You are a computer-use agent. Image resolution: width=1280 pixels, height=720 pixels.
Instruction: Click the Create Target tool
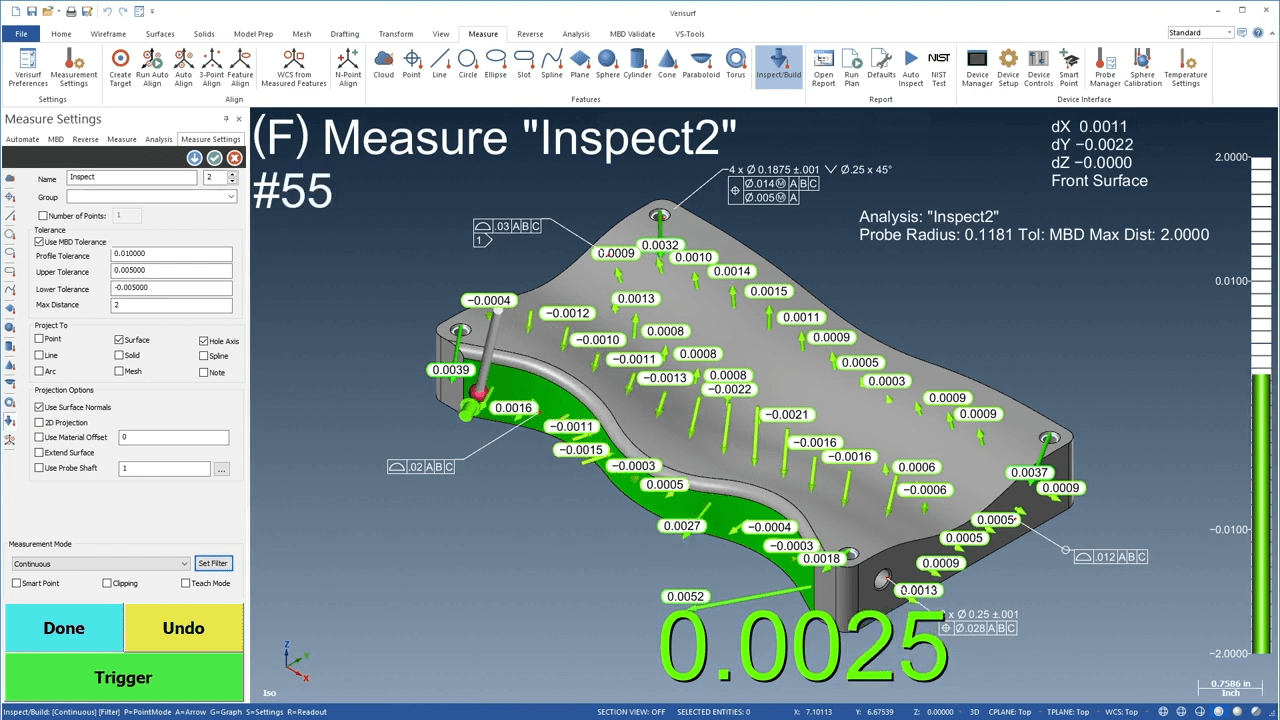click(120, 68)
